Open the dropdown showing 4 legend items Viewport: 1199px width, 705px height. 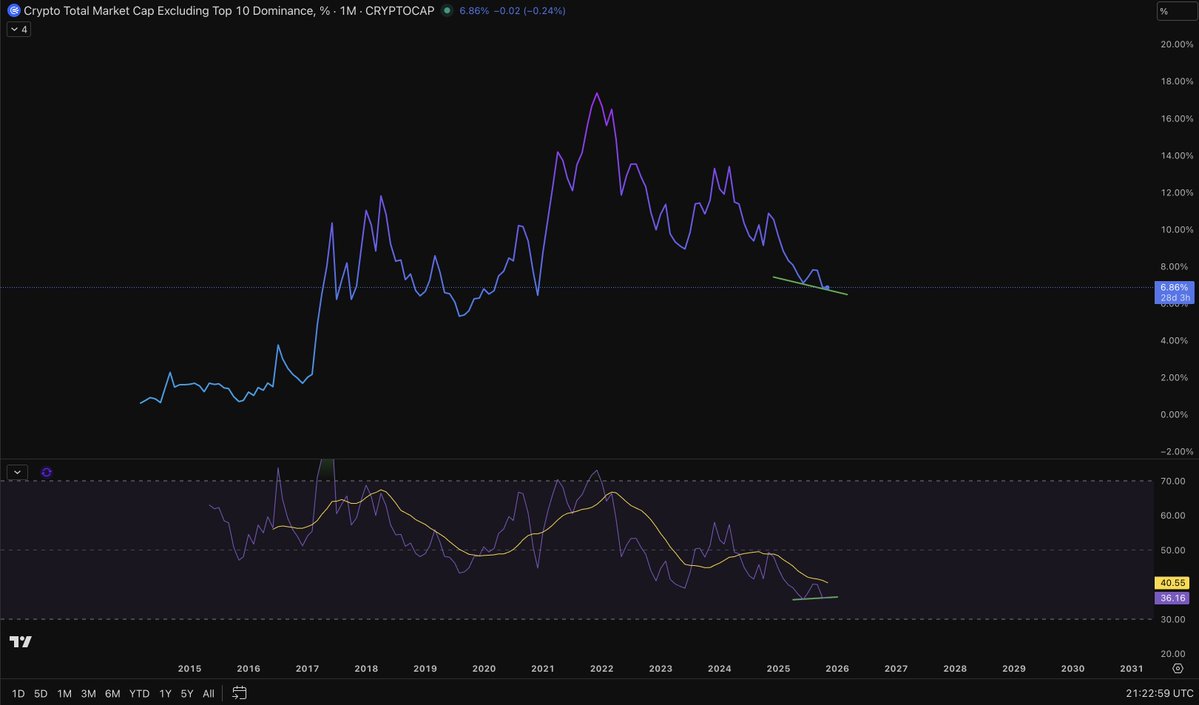click(24, 29)
